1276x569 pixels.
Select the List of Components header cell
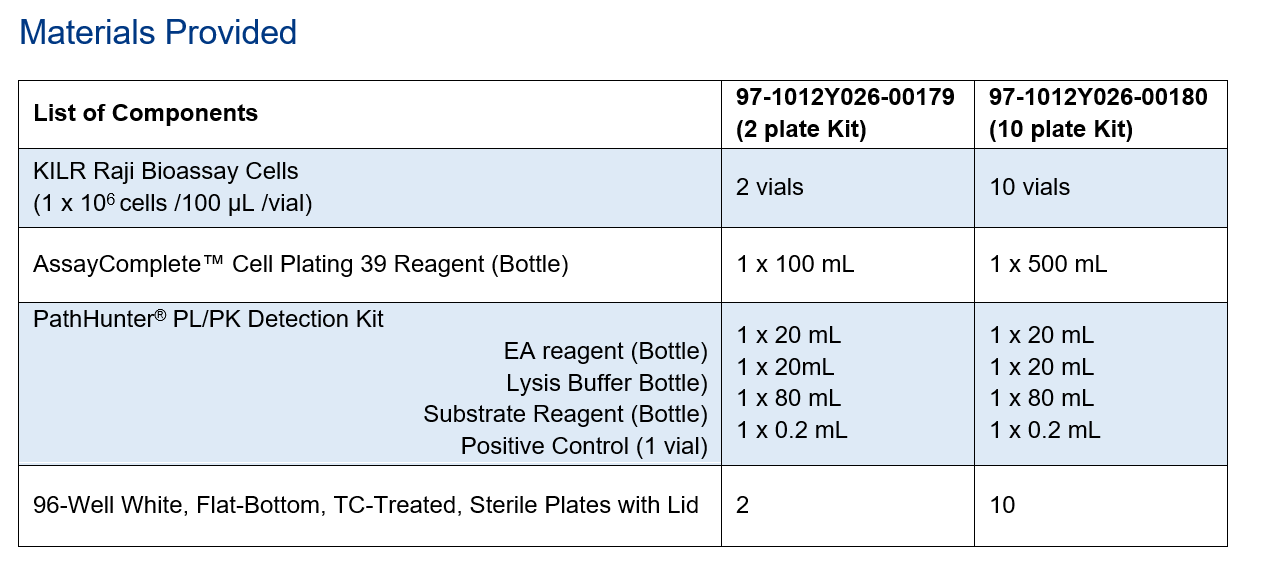point(146,114)
